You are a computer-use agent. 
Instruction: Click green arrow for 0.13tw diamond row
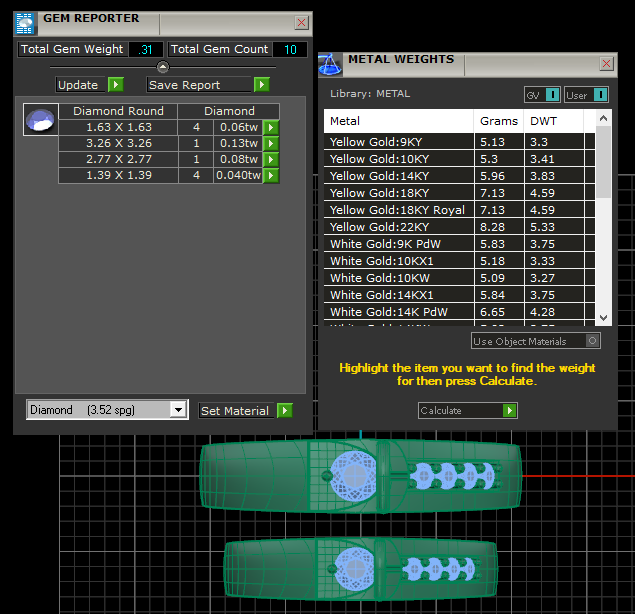pos(271,143)
